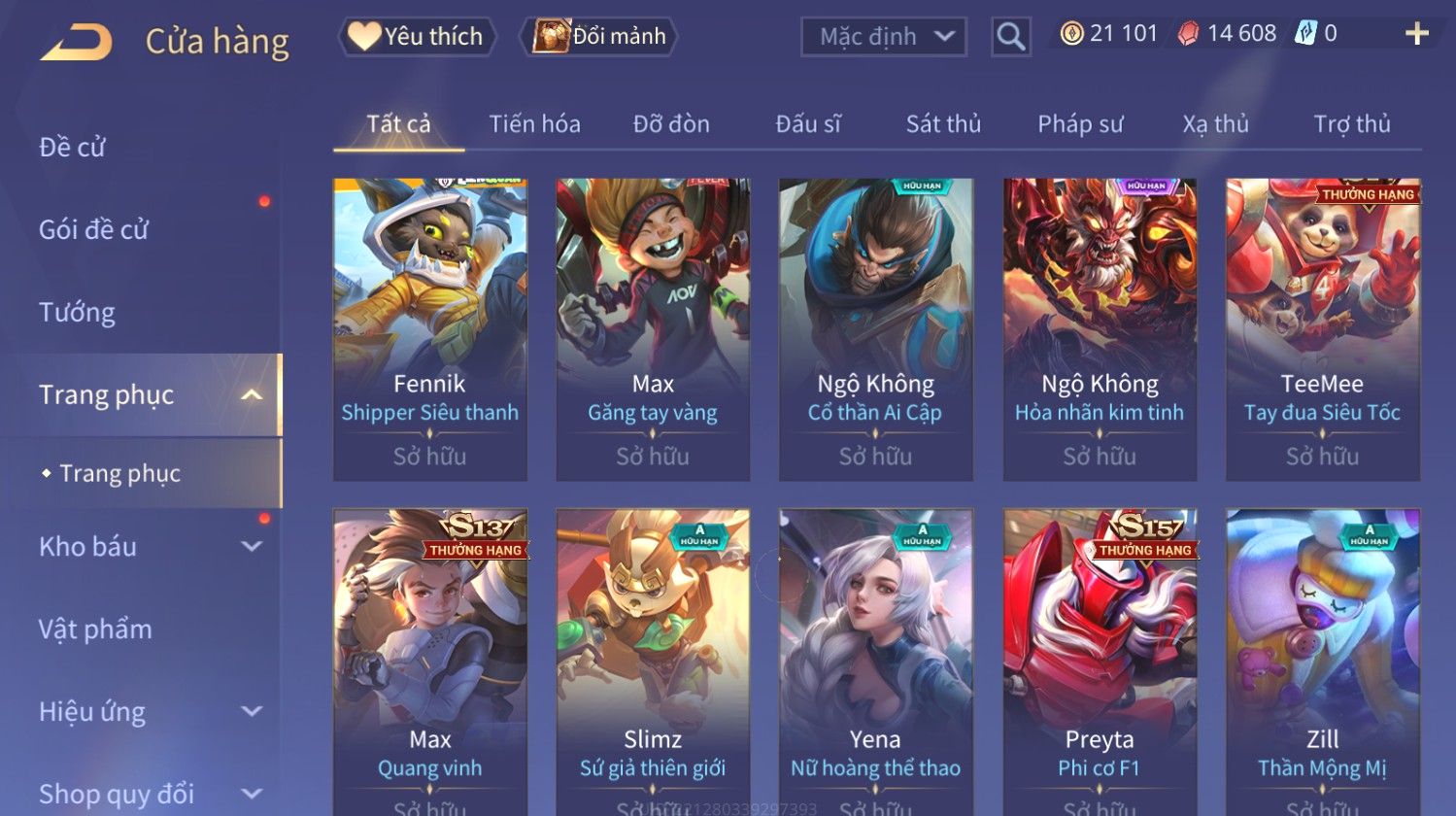
Task: Open favorites with the heart Yêu thích button
Action: point(418,37)
